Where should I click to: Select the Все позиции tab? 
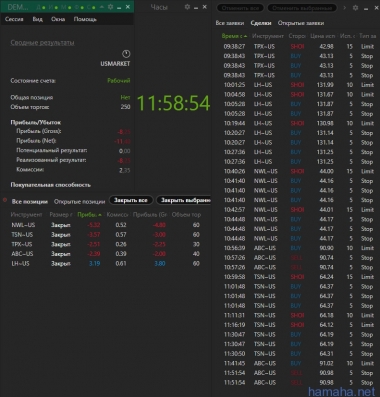[30, 201]
